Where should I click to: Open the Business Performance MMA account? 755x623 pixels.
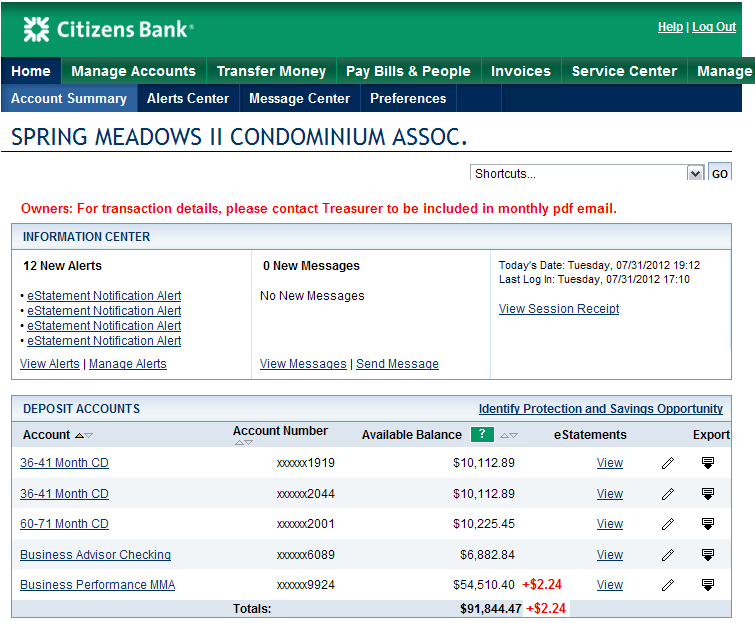point(97,584)
